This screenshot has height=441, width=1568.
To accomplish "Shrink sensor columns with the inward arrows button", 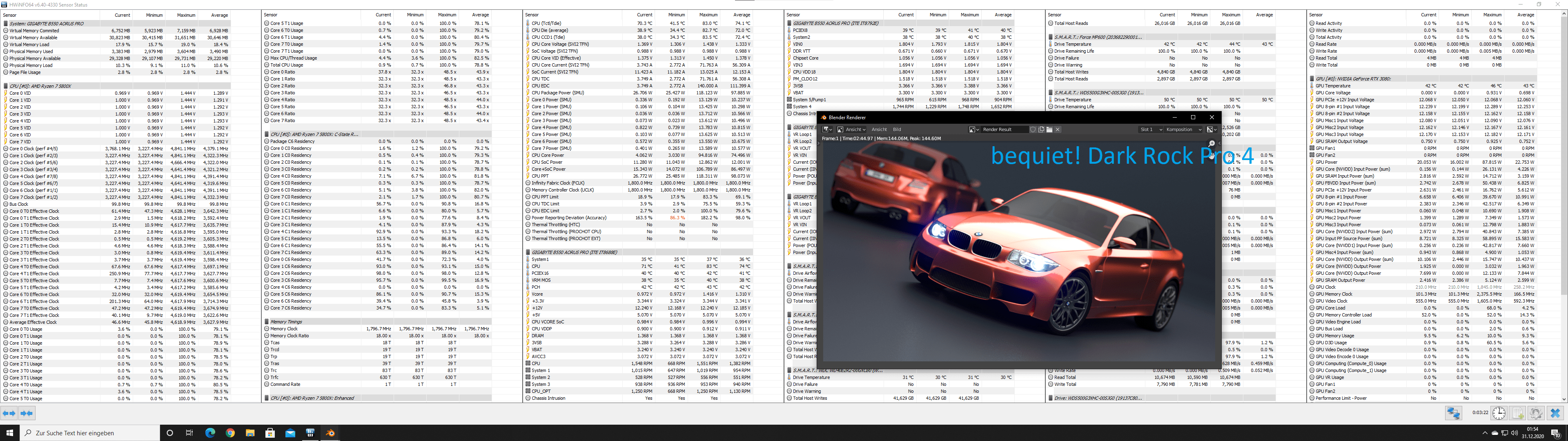I will point(27,413).
